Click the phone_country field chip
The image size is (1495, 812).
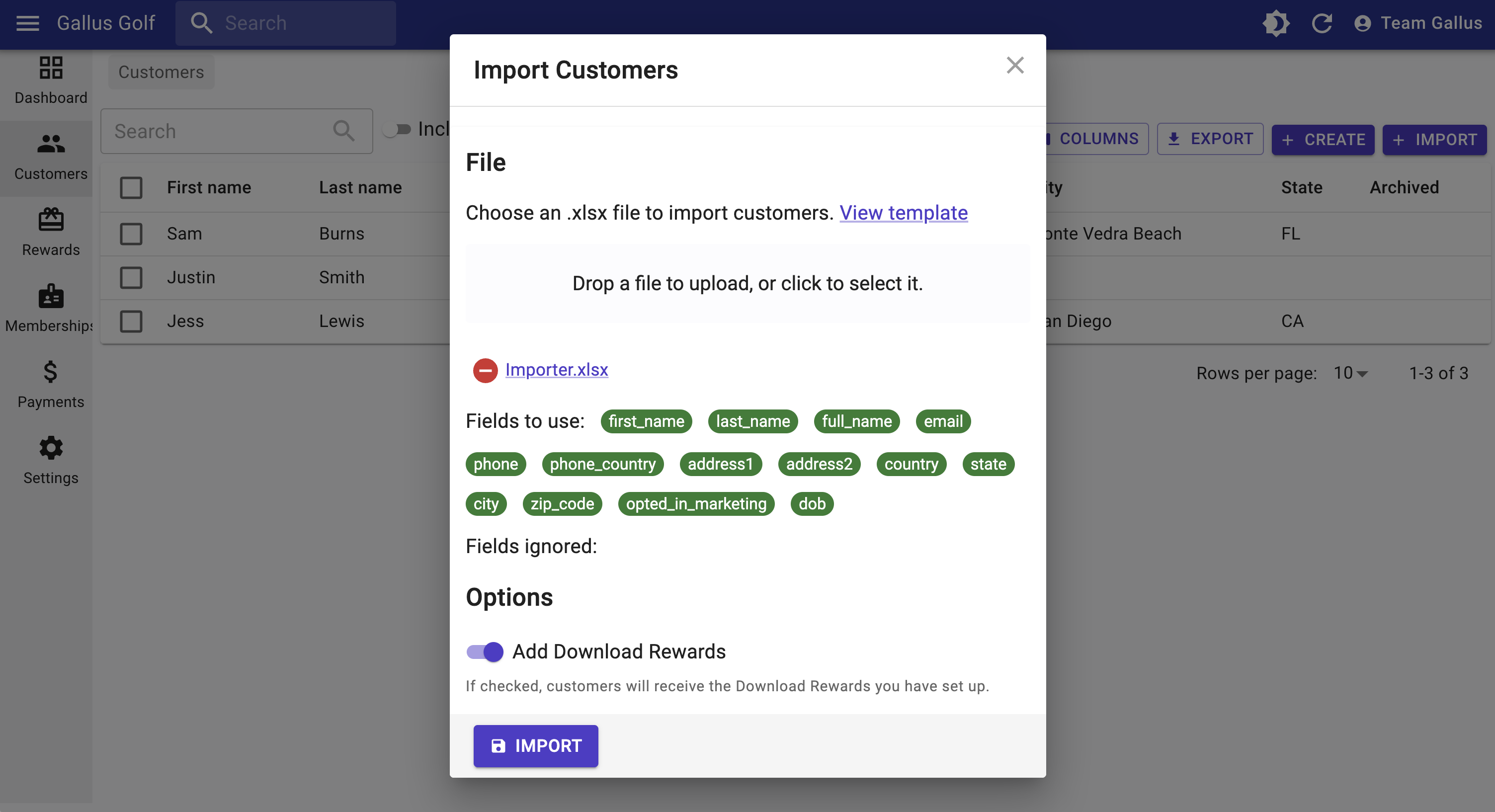pos(602,464)
